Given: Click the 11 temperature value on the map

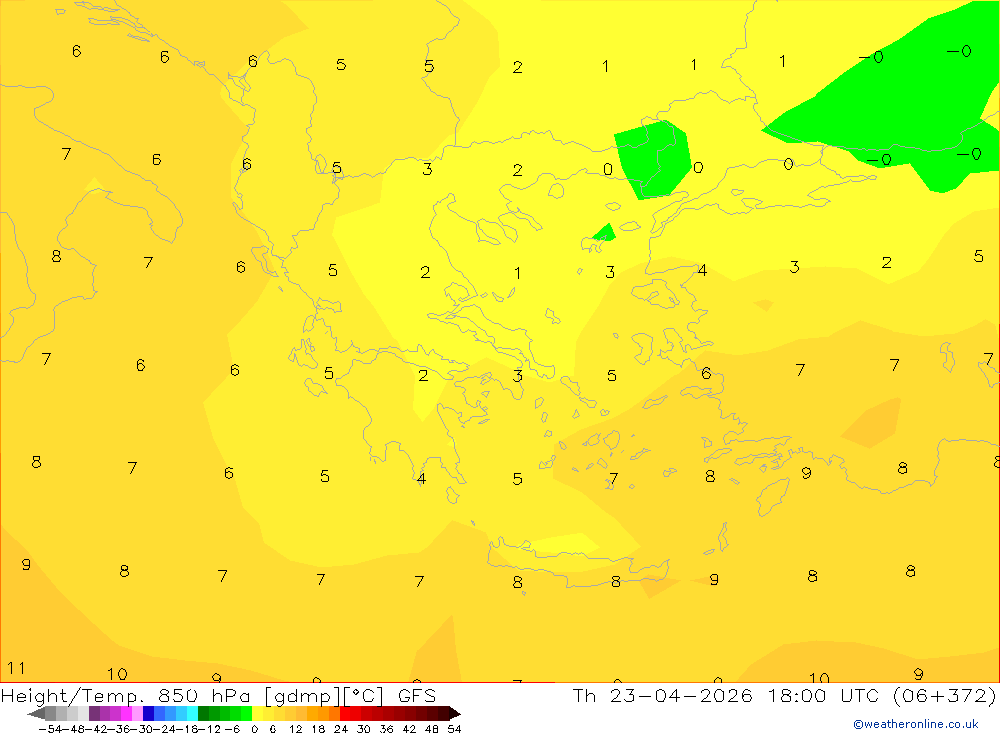Looking at the screenshot, I should [16, 668].
